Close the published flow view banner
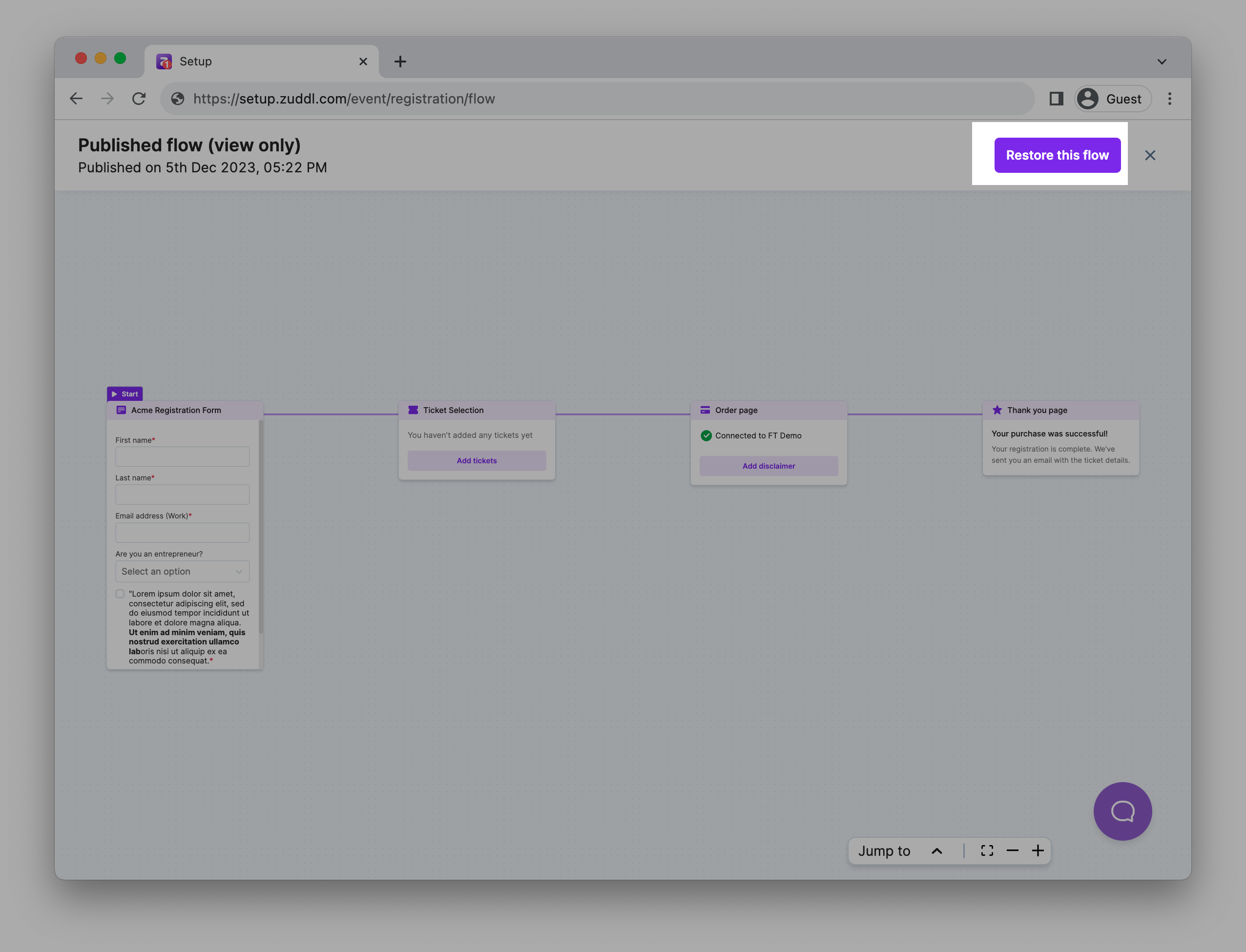The height and width of the screenshot is (952, 1246). (x=1149, y=155)
